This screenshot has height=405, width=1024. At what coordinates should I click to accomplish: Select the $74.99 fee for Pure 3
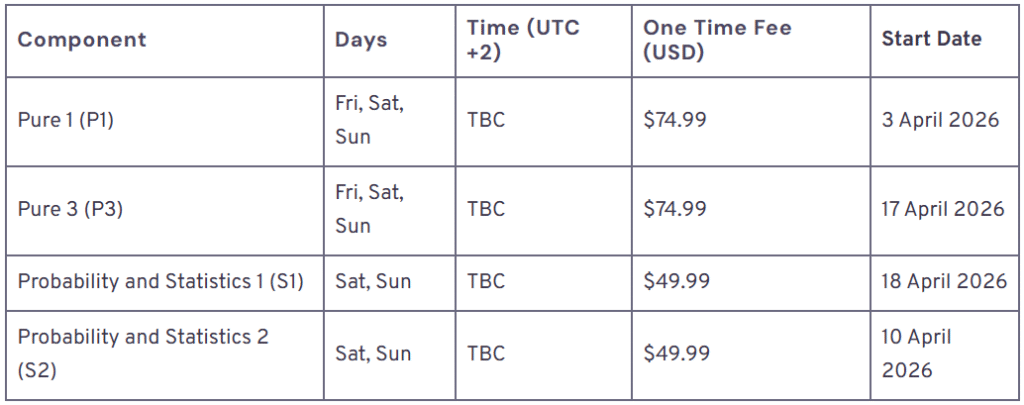click(x=675, y=209)
